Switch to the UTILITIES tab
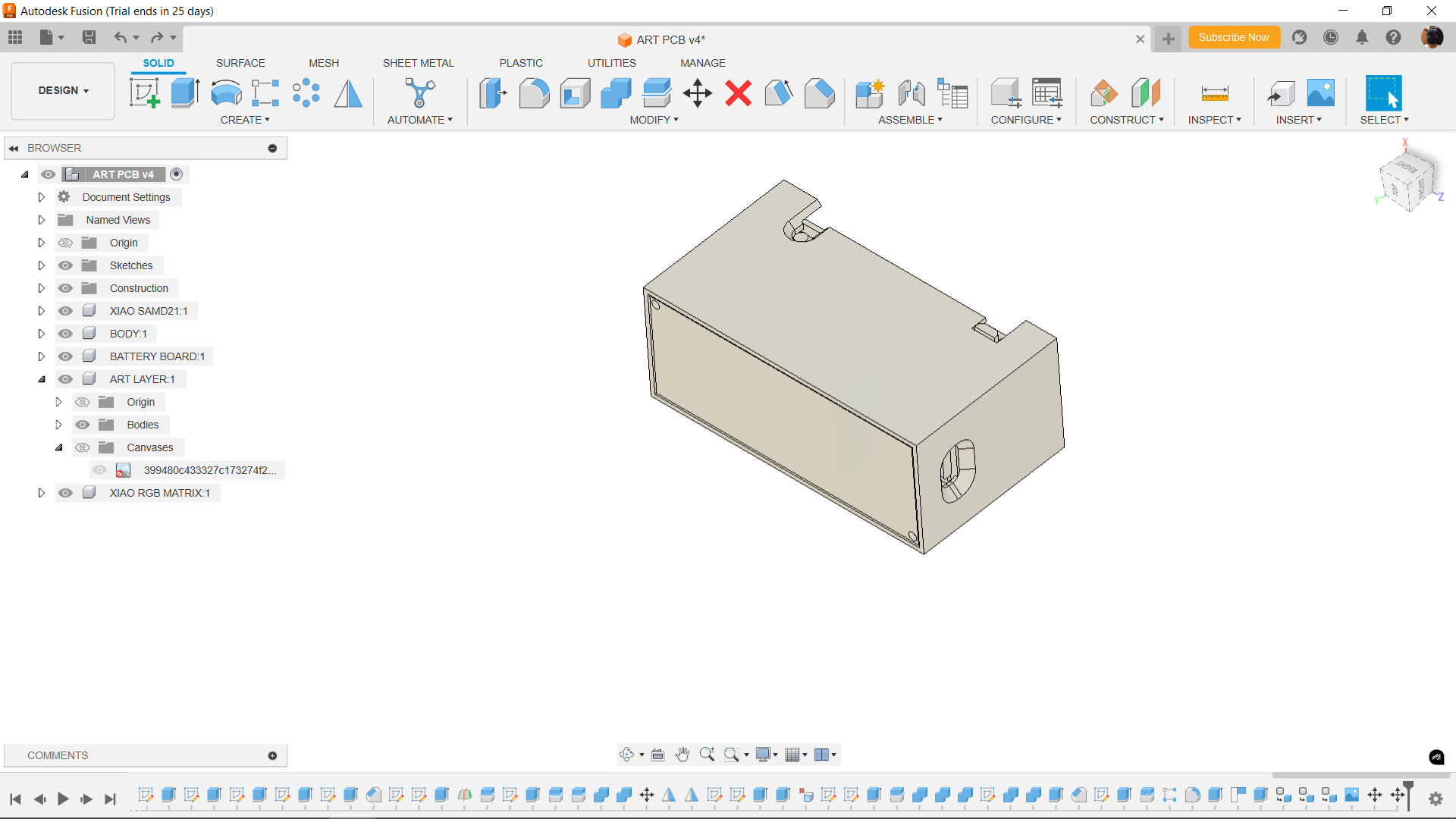 pyautogui.click(x=612, y=63)
